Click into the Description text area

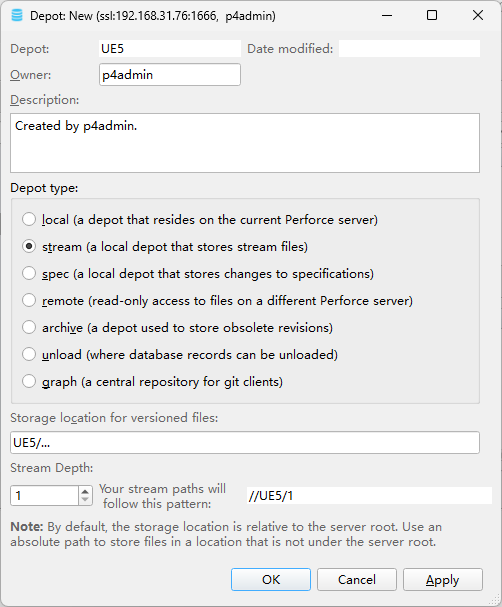pos(245,143)
